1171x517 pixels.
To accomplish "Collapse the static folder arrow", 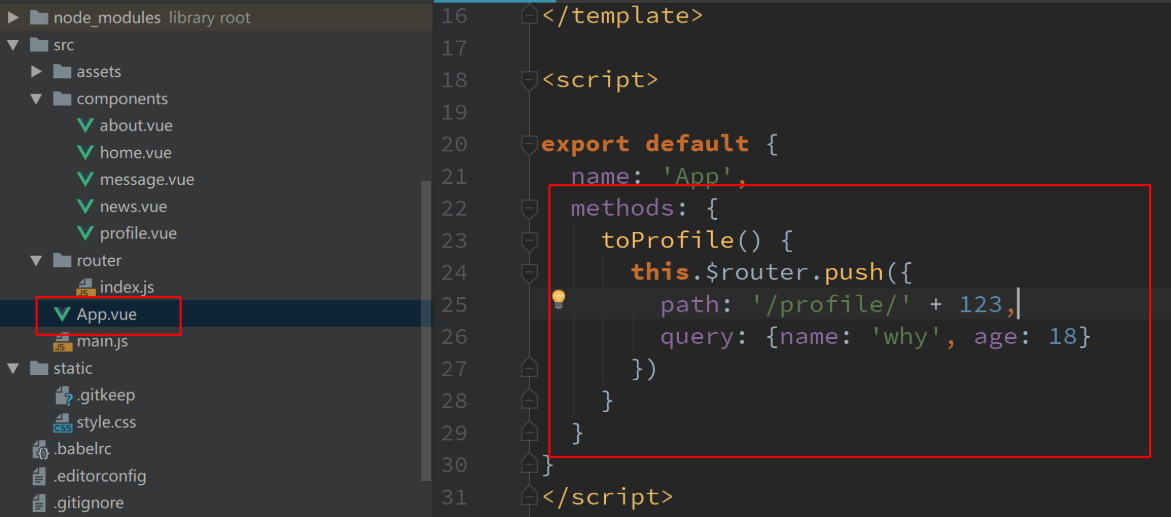I will pos(13,368).
